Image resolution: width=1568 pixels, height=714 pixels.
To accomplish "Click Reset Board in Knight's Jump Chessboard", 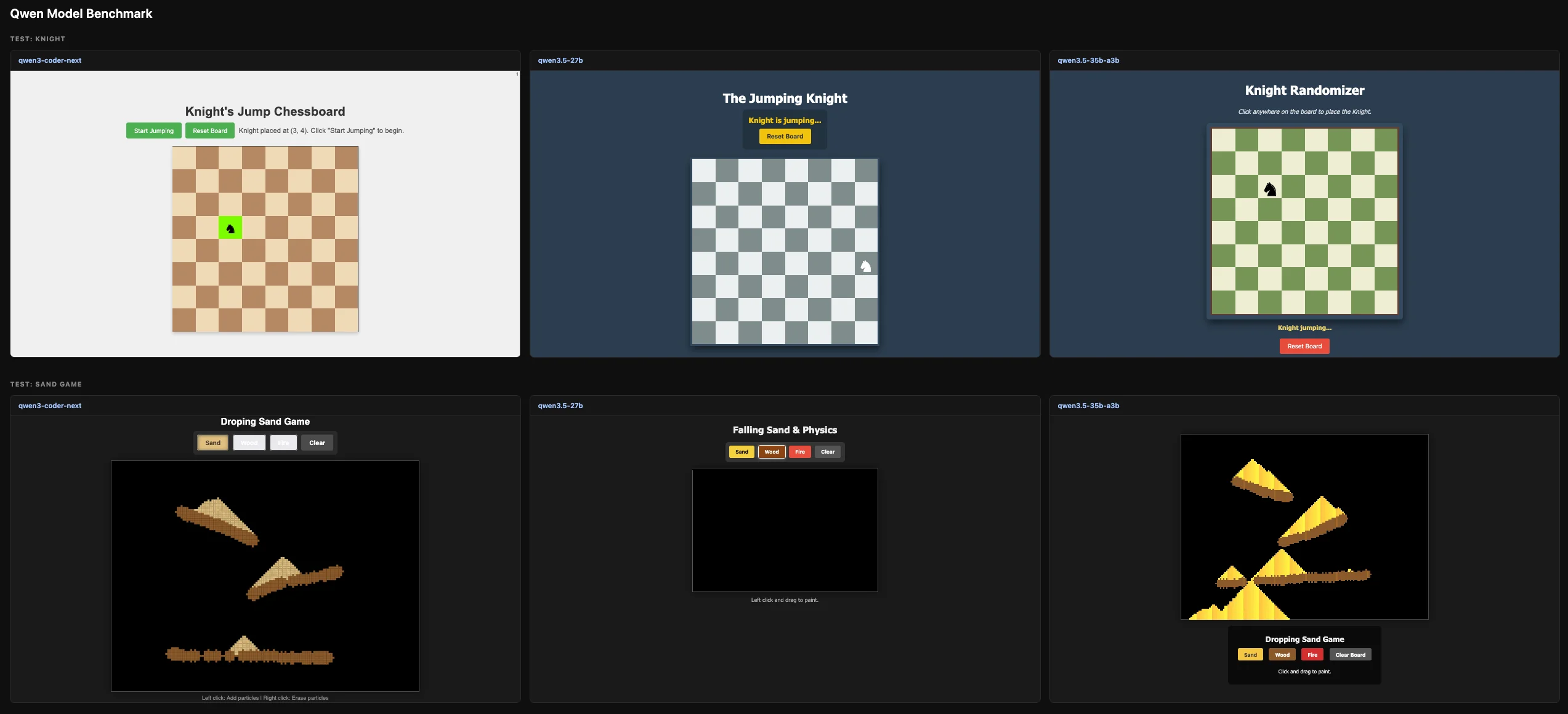I will pos(210,130).
